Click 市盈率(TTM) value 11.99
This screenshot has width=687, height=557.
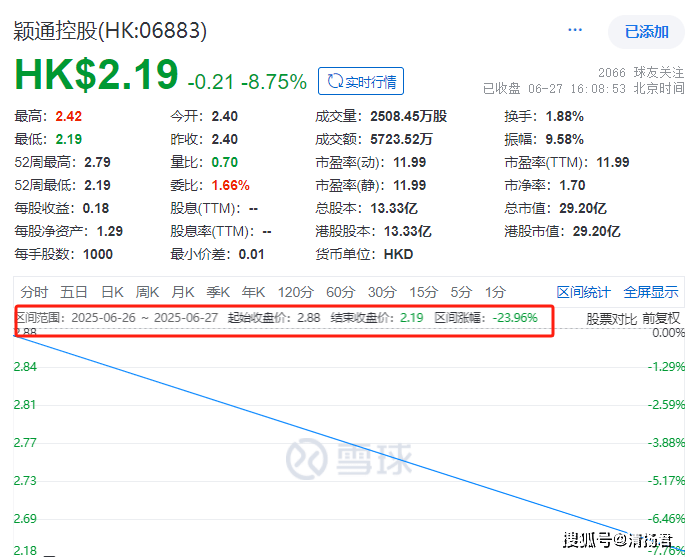pyautogui.click(x=613, y=162)
